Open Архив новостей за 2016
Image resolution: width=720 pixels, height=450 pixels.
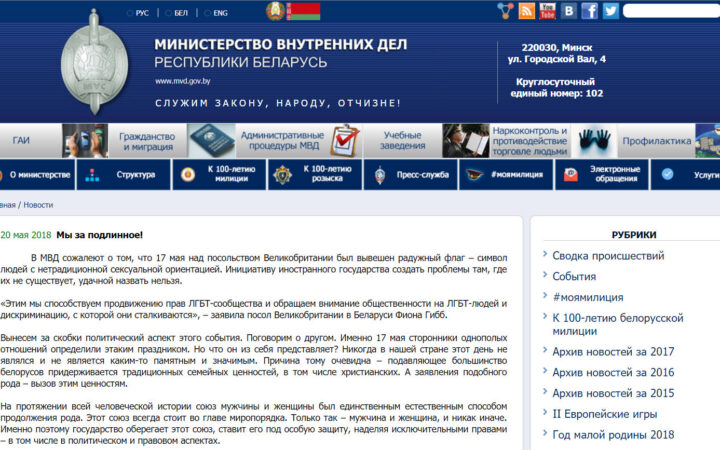[x=613, y=372]
